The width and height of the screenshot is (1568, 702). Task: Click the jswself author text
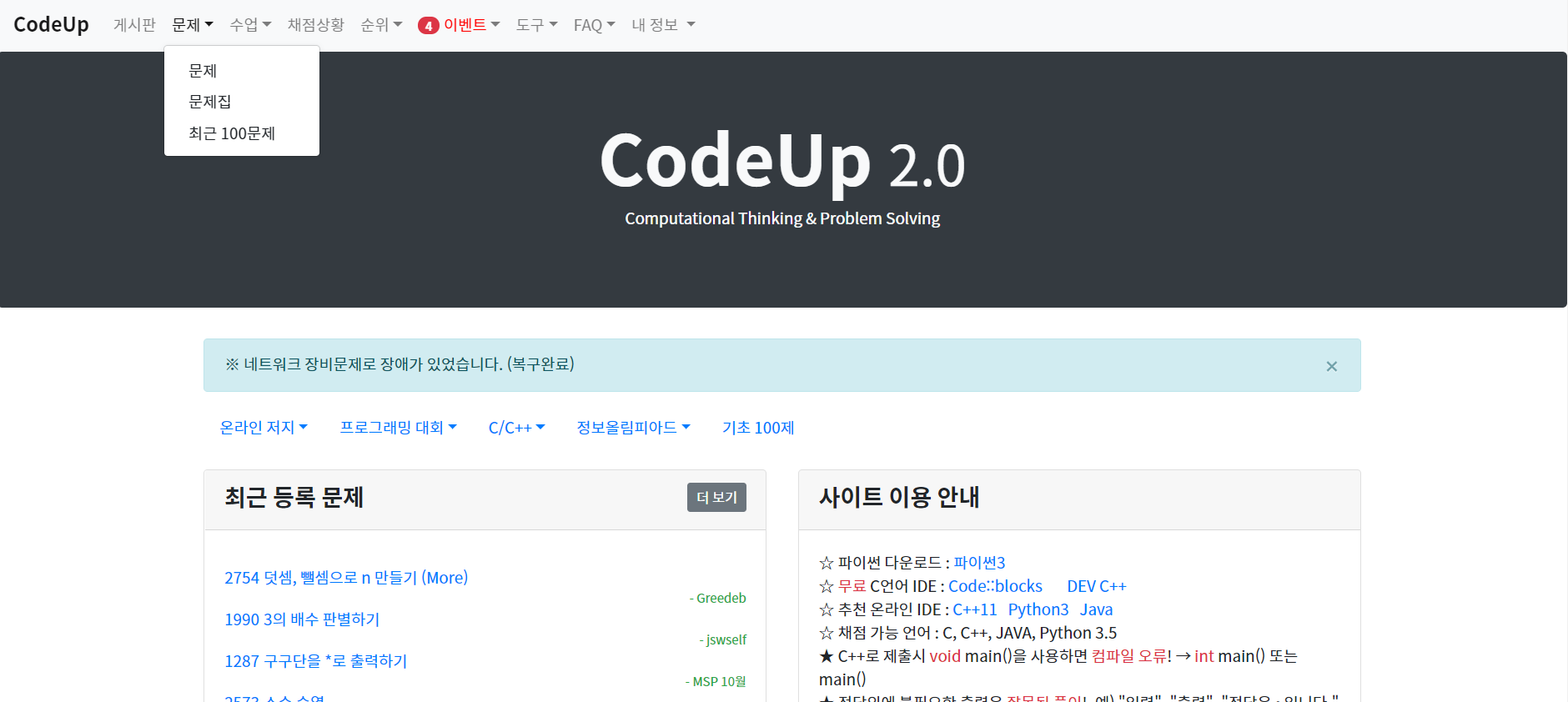point(722,640)
